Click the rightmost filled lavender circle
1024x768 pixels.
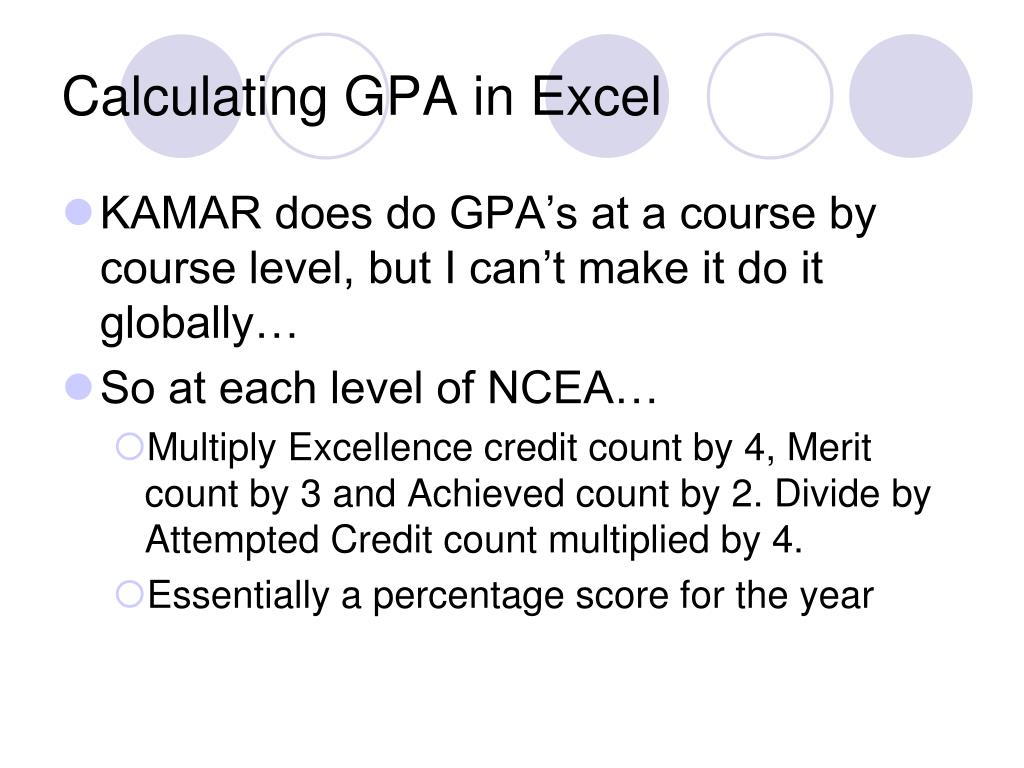[x=910, y=95]
